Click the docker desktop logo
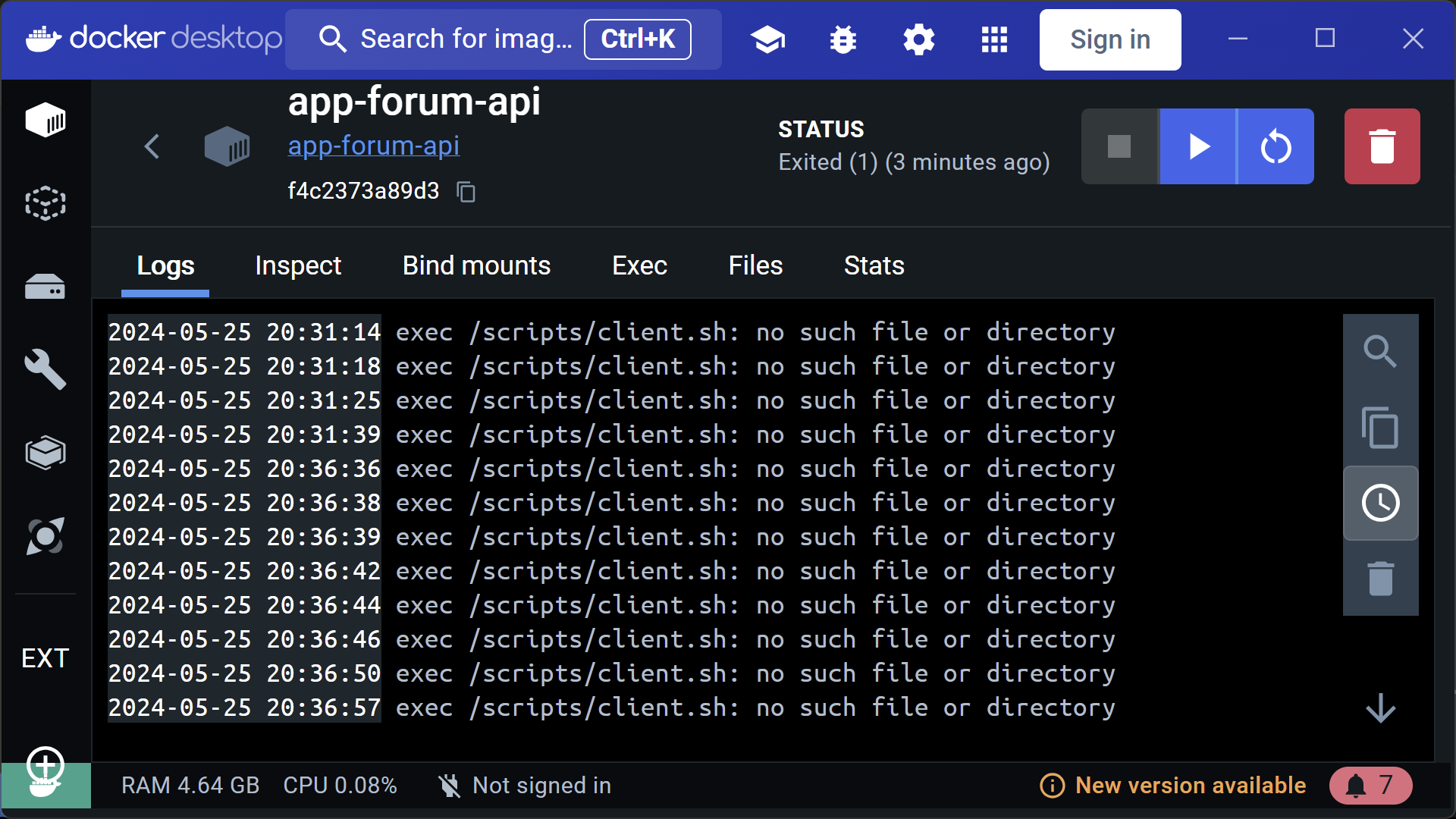The width and height of the screenshot is (1456, 819). 154,38
